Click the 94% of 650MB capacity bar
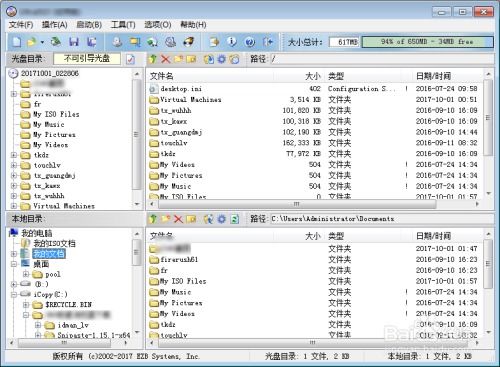Viewport: 500px width, 367px height. click(427, 42)
